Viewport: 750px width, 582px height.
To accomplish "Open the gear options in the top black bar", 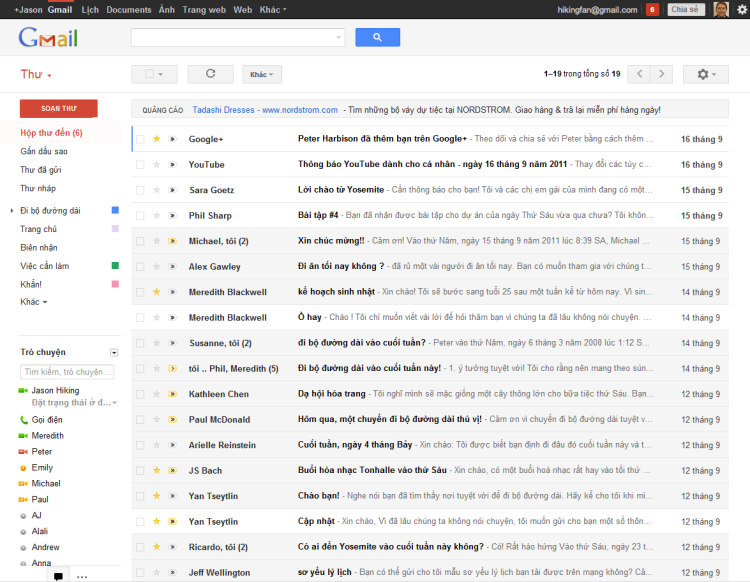I will 742,10.
